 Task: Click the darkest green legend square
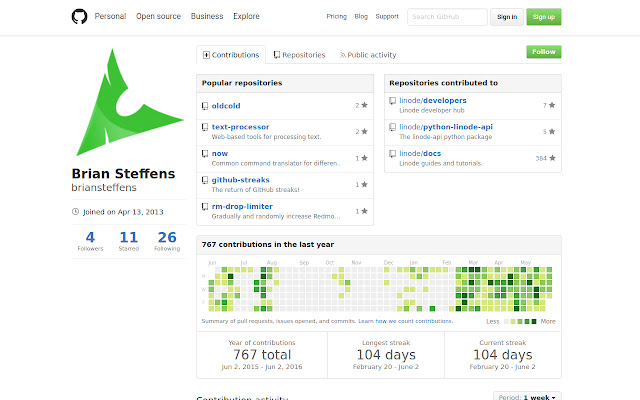tap(534, 322)
